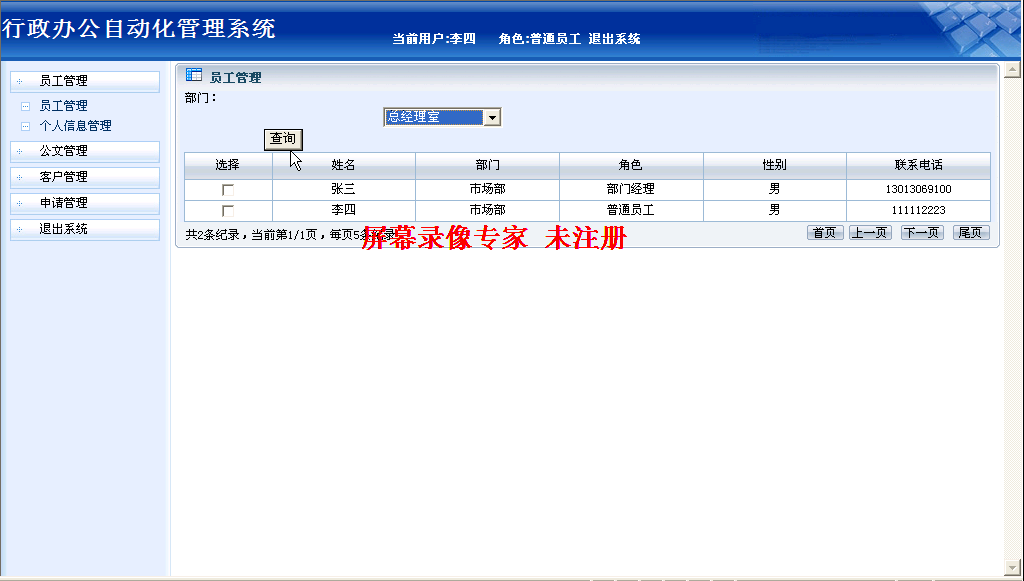Screen dimensions: 1024x581
Task: Click 市场部 in 李四's row
Action: (x=487, y=210)
